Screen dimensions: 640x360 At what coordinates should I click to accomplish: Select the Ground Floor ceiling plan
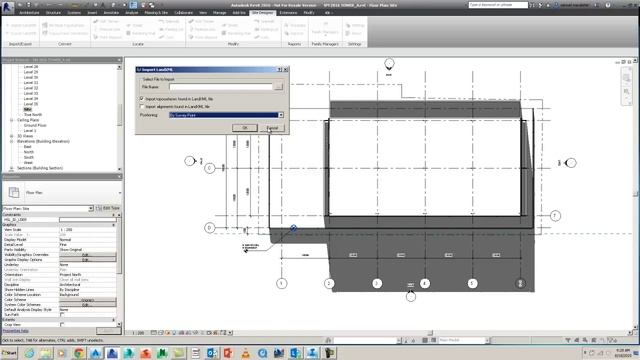click(35, 125)
